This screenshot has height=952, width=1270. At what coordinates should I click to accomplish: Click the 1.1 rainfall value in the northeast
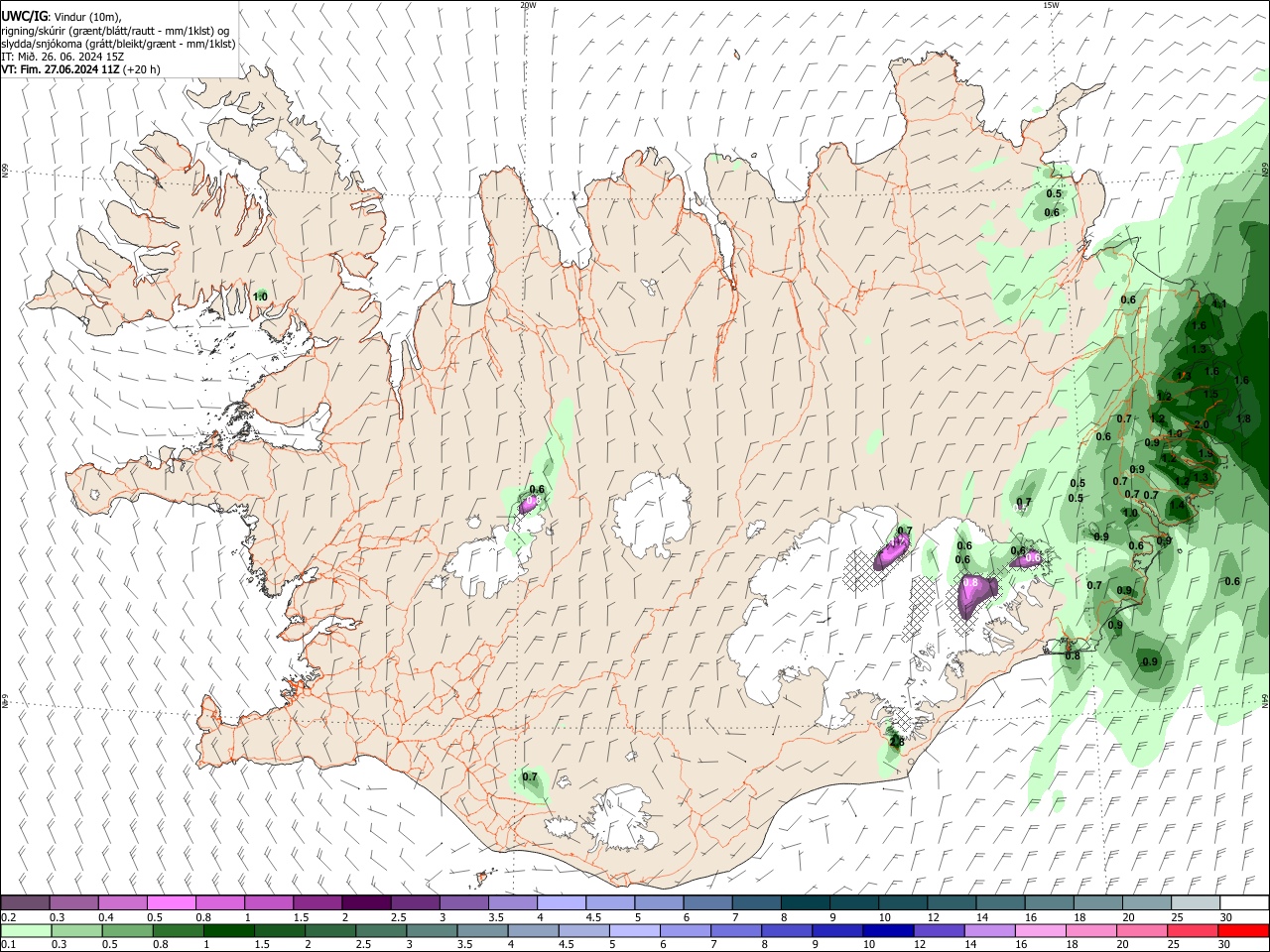(x=1219, y=304)
